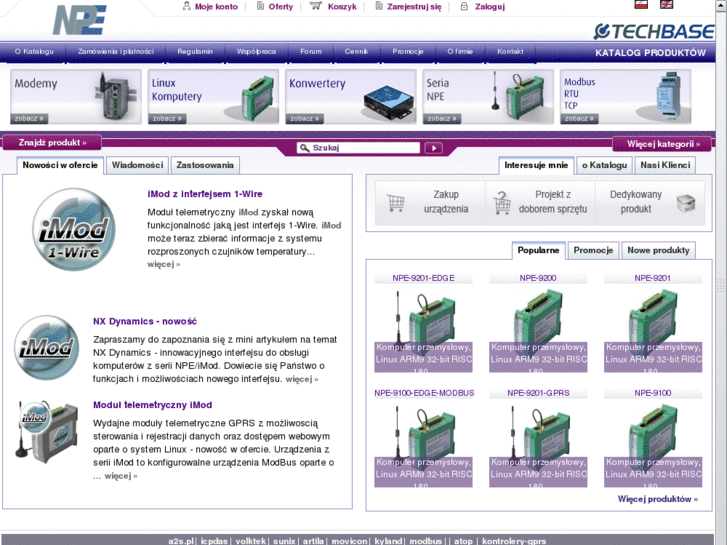Open the Konwertery category banner
727x545 pixels.
point(351,96)
